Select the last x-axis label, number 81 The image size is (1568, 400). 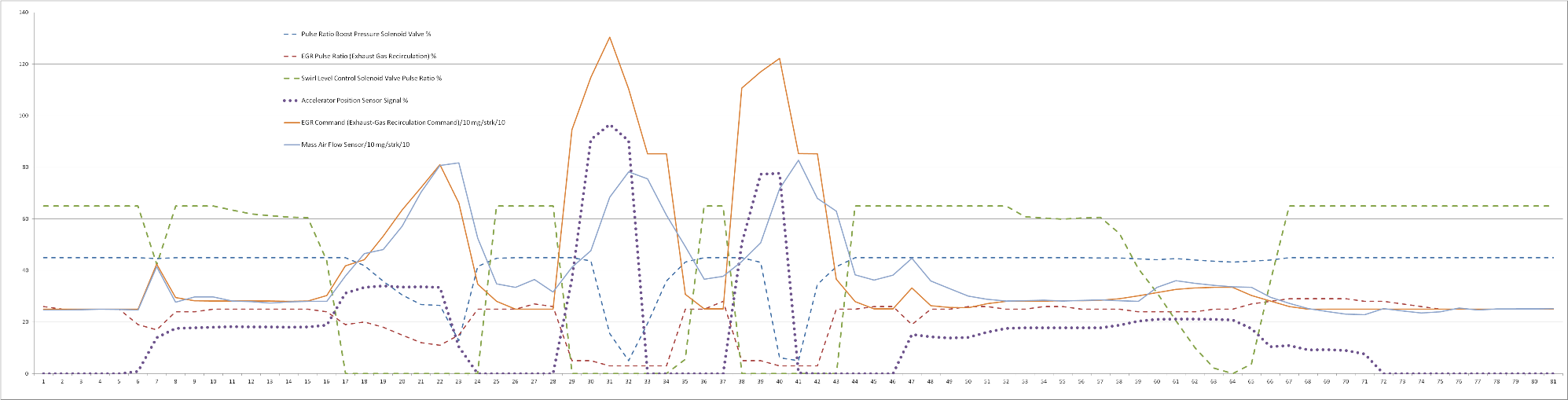(x=1553, y=382)
